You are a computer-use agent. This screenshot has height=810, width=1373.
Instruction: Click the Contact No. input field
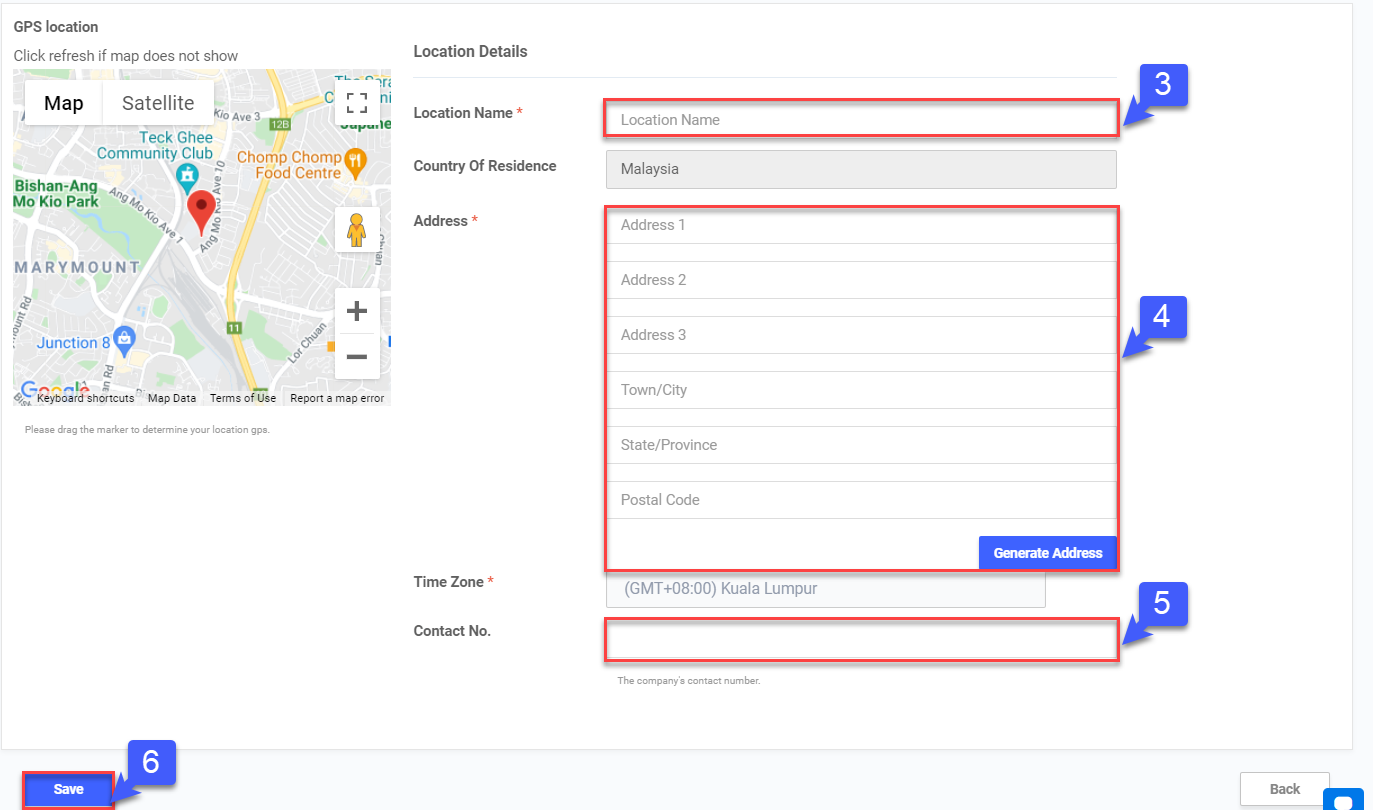860,640
